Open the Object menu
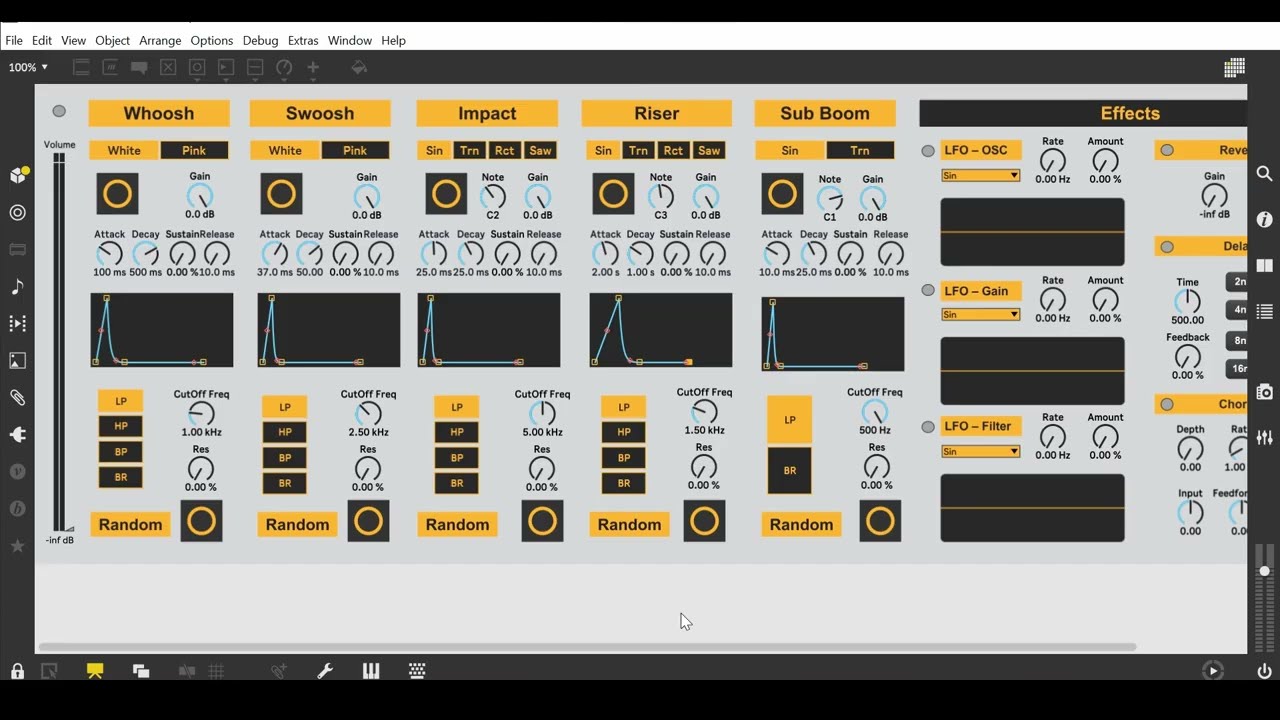Screen dimensions: 1280x720 tap(113, 40)
